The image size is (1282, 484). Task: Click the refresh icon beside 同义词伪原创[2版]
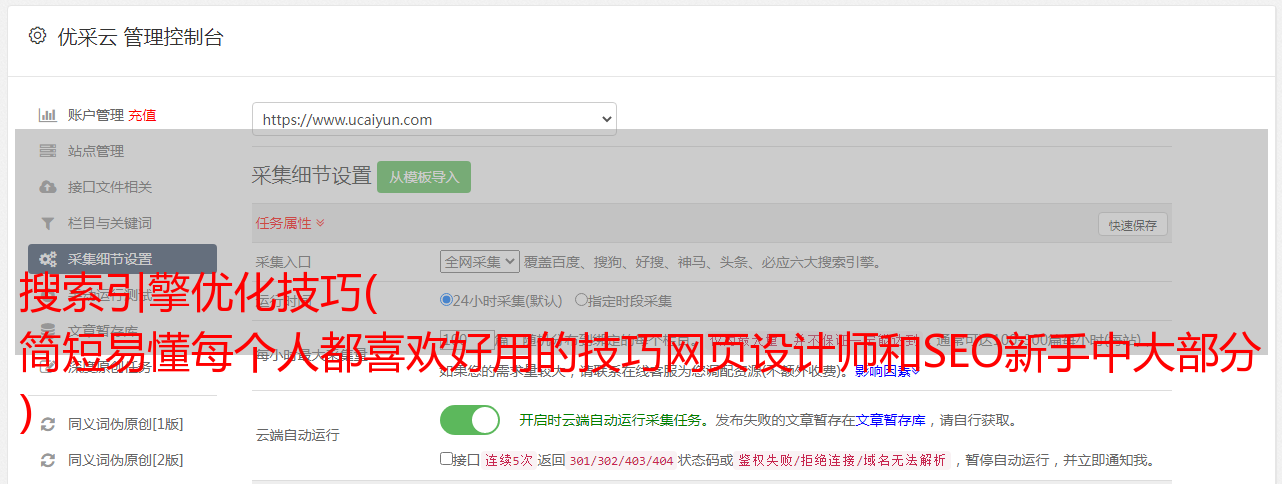(x=47, y=460)
